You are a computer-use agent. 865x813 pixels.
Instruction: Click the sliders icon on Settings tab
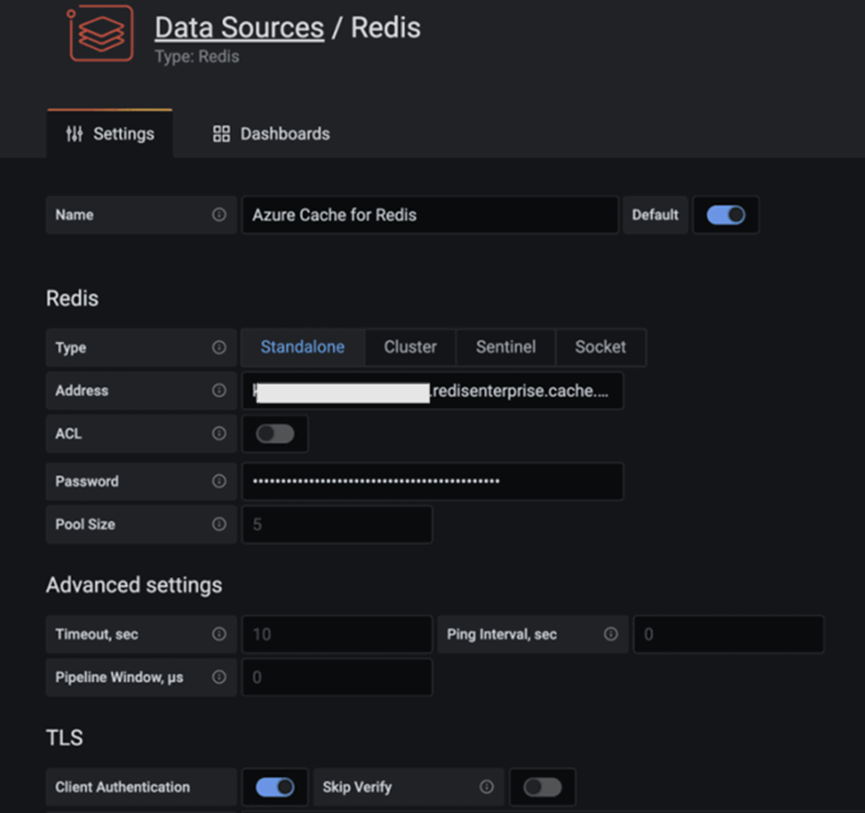(x=74, y=133)
